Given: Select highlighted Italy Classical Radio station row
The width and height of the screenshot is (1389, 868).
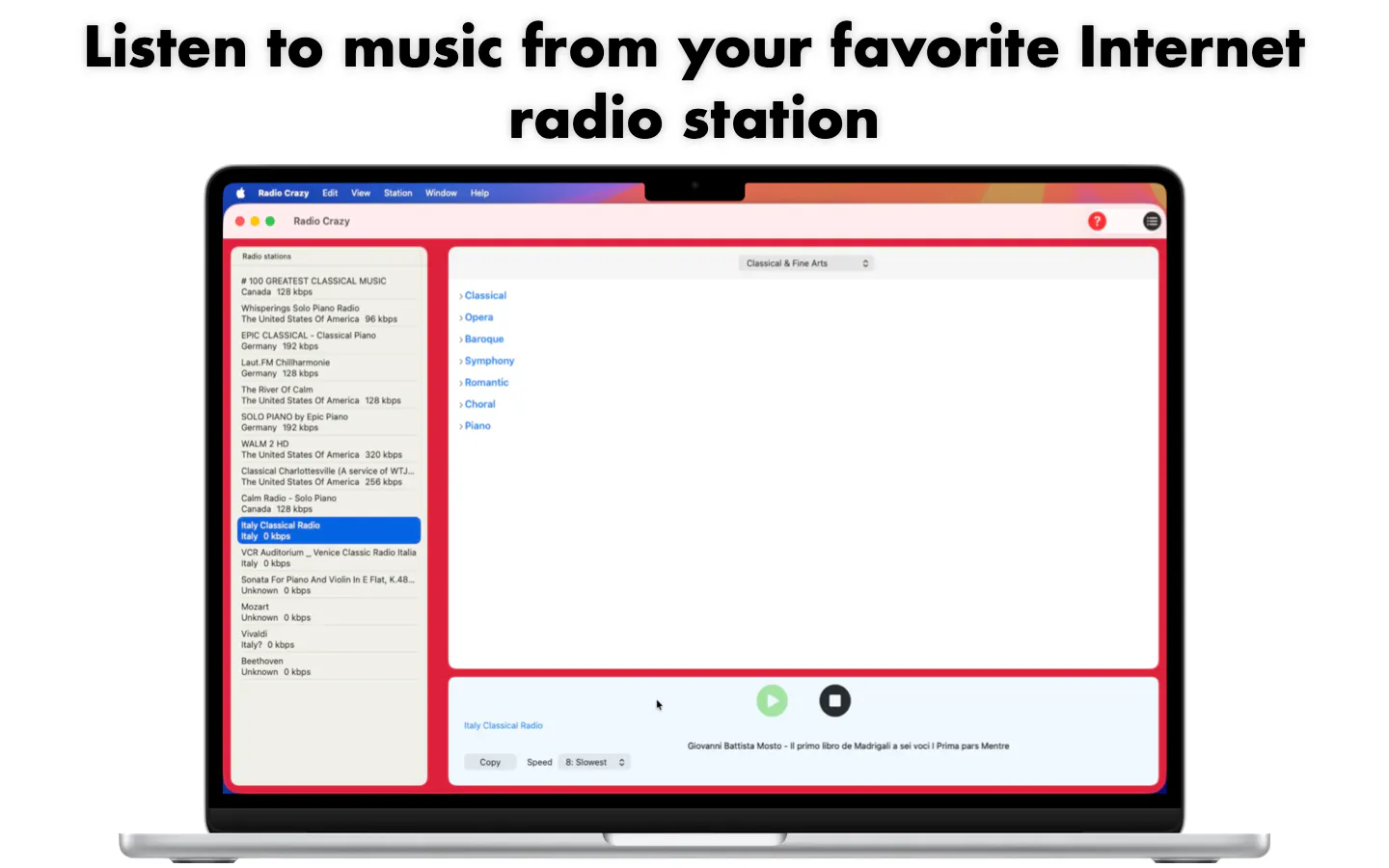Looking at the screenshot, I should 329,530.
